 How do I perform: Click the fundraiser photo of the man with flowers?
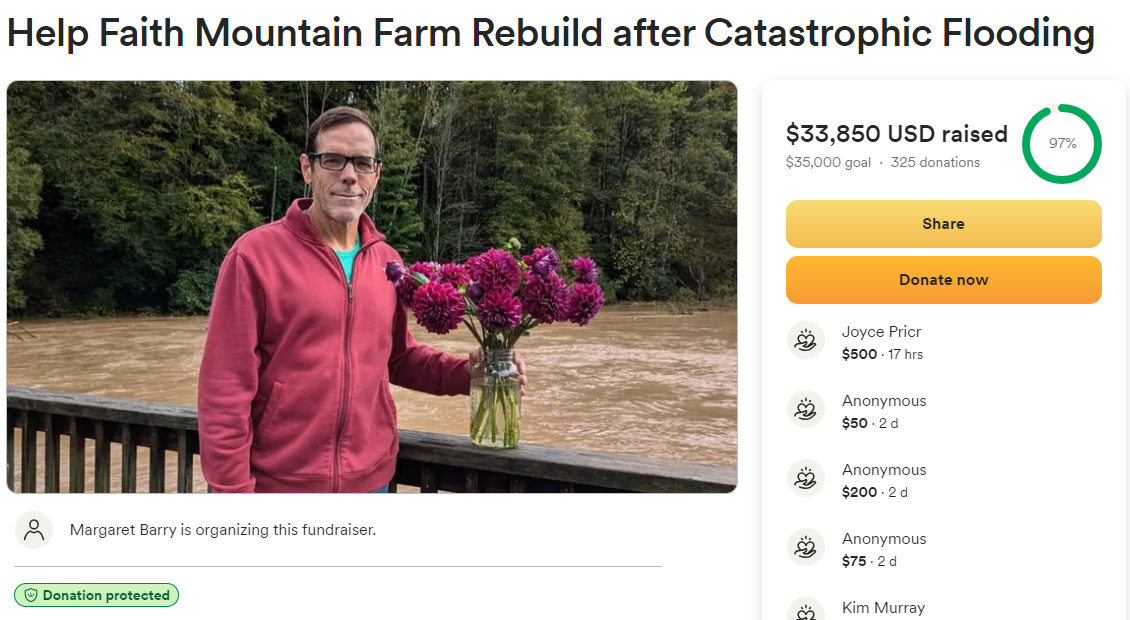(372, 287)
